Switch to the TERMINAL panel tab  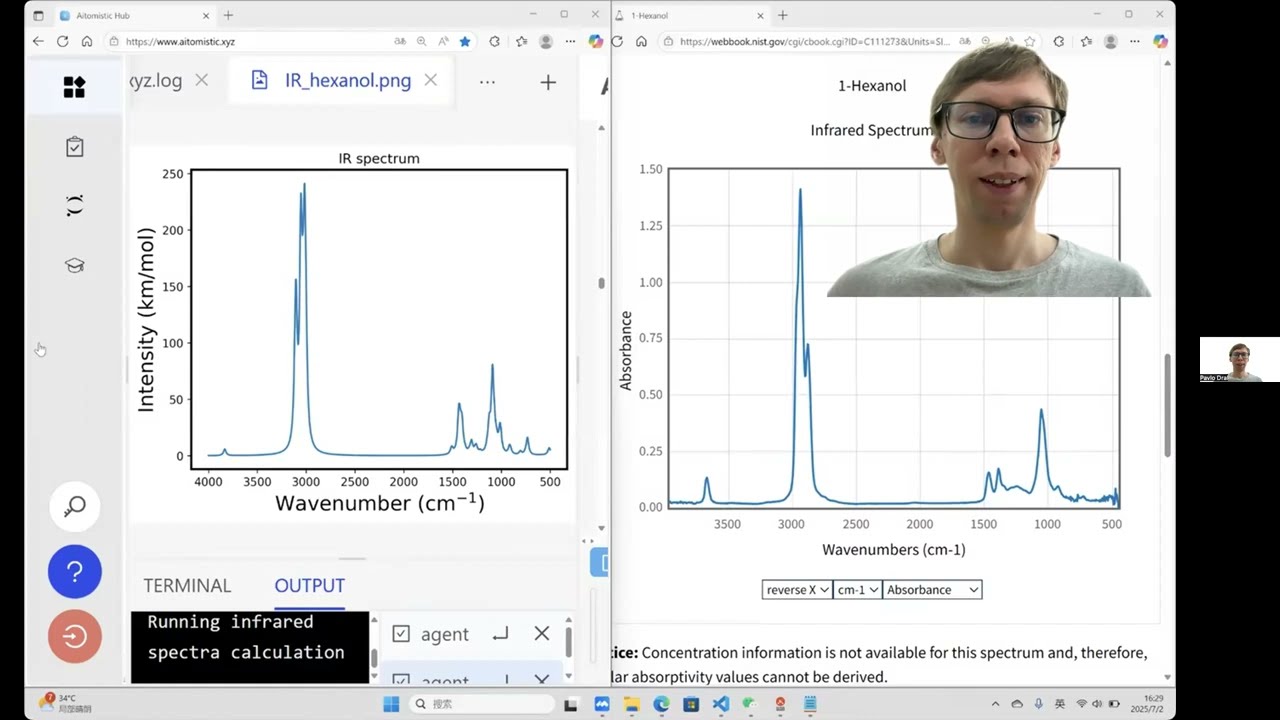pyautogui.click(x=187, y=586)
